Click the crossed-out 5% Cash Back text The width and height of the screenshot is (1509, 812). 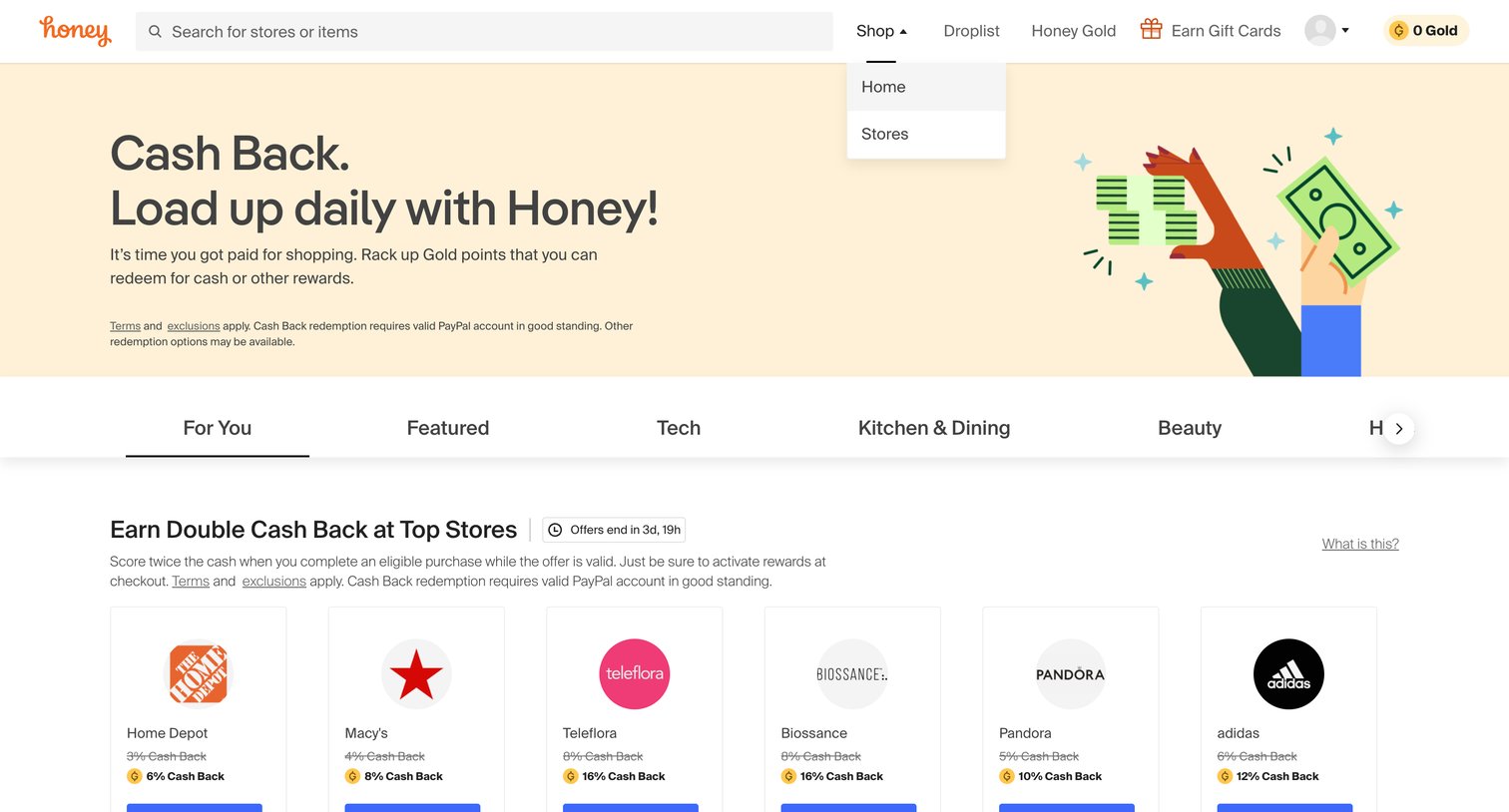click(x=1039, y=756)
